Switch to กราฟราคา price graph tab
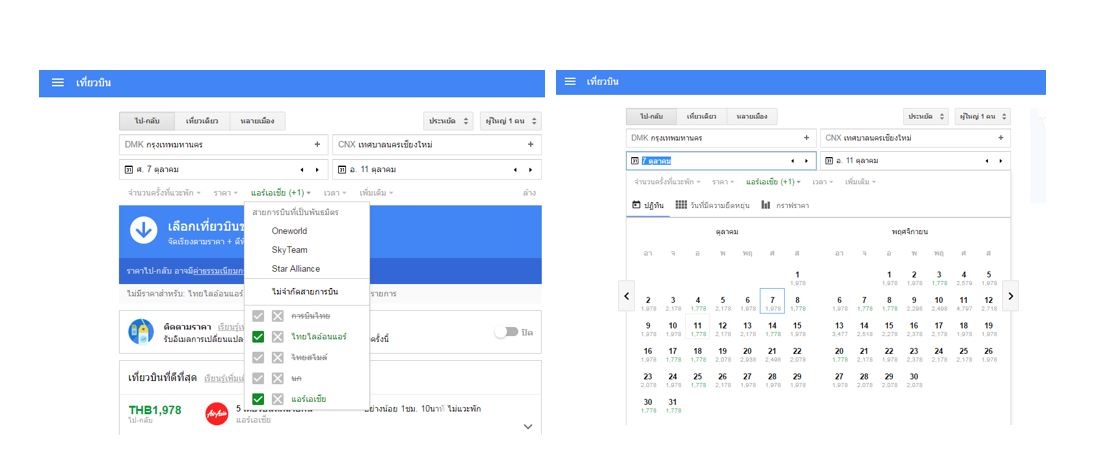Viewport: 1103px width, 475px height. [785, 205]
